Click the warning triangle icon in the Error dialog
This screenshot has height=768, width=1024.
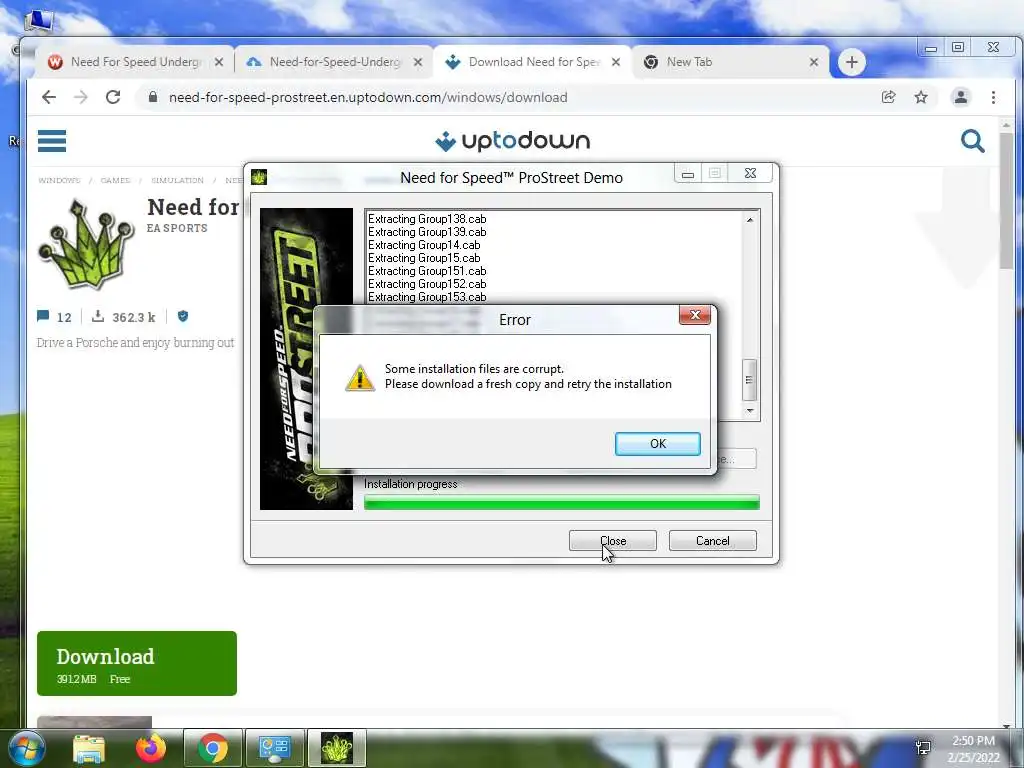(x=360, y=377)
